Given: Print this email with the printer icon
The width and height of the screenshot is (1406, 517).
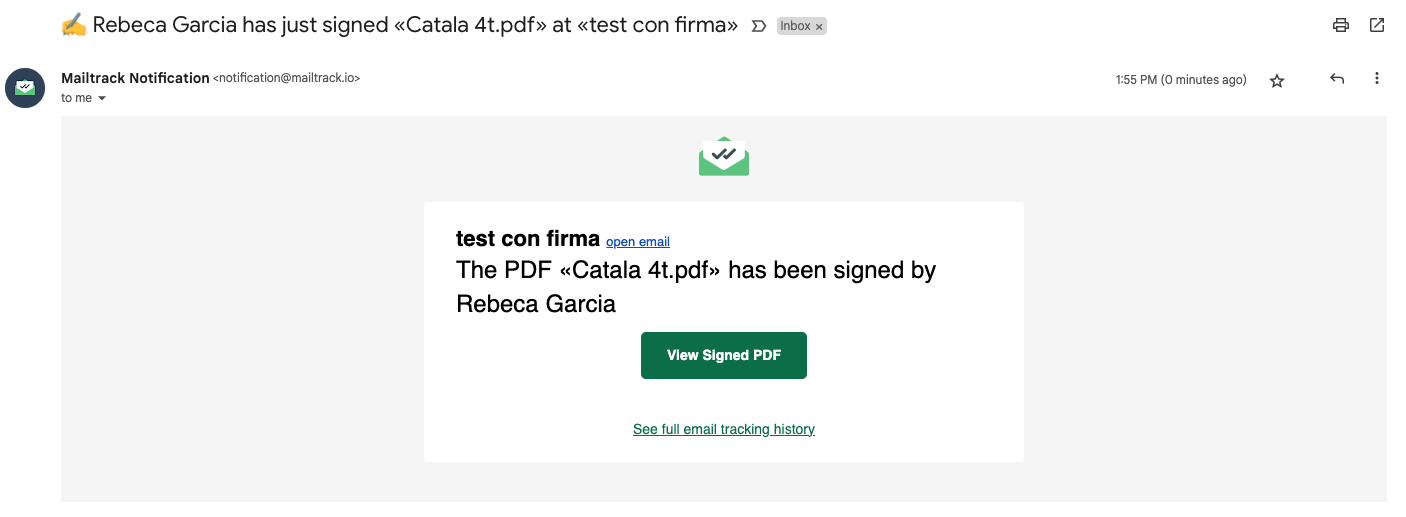Looking at the screenshot, I should pos(1341,26).
